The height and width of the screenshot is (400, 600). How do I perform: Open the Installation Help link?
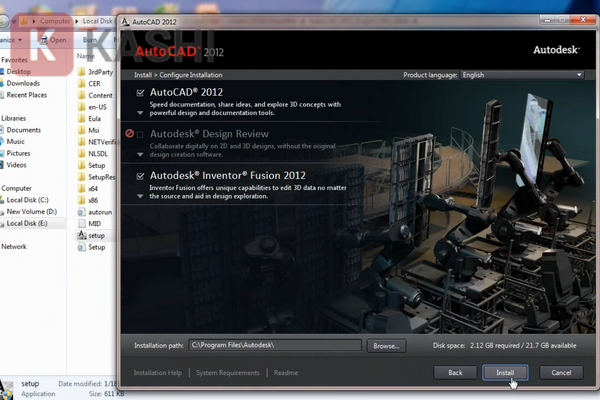(x=158, y=372)
